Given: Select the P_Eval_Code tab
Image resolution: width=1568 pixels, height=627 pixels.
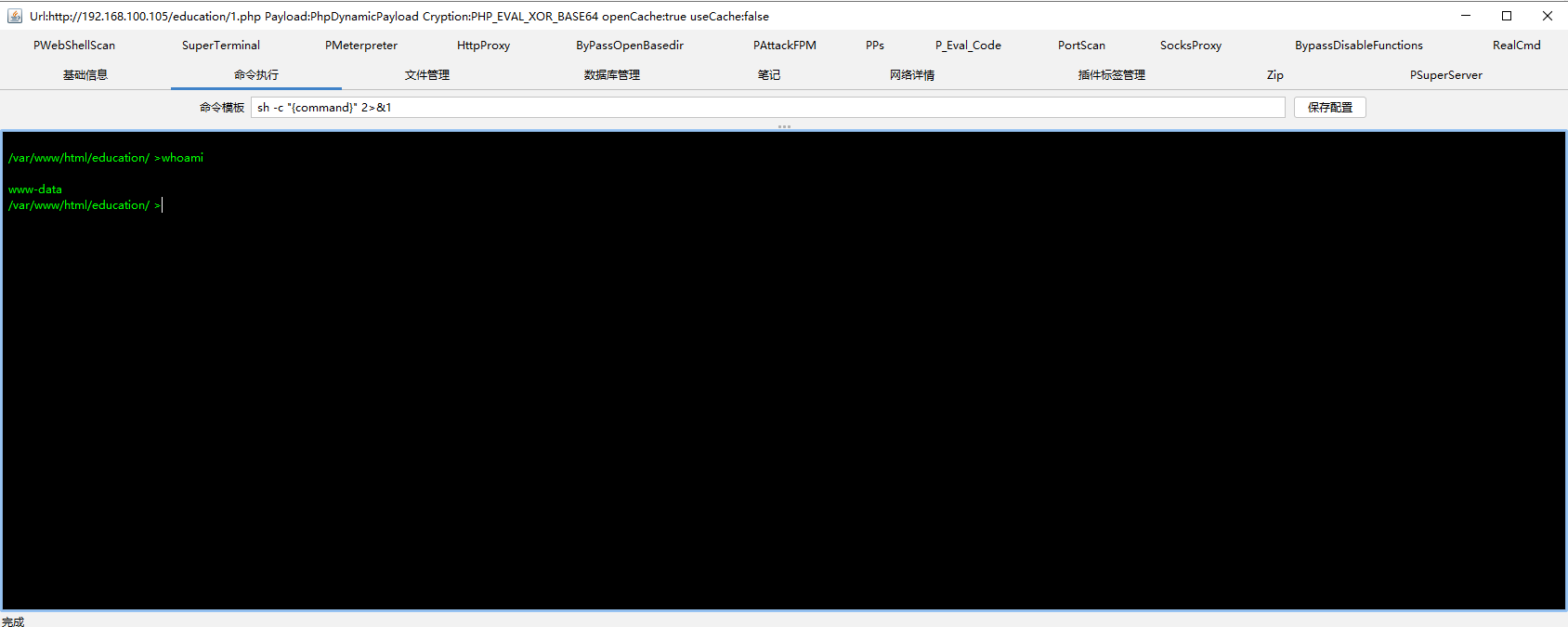Looking at the screenshot, I should click(x=968, y=45).
